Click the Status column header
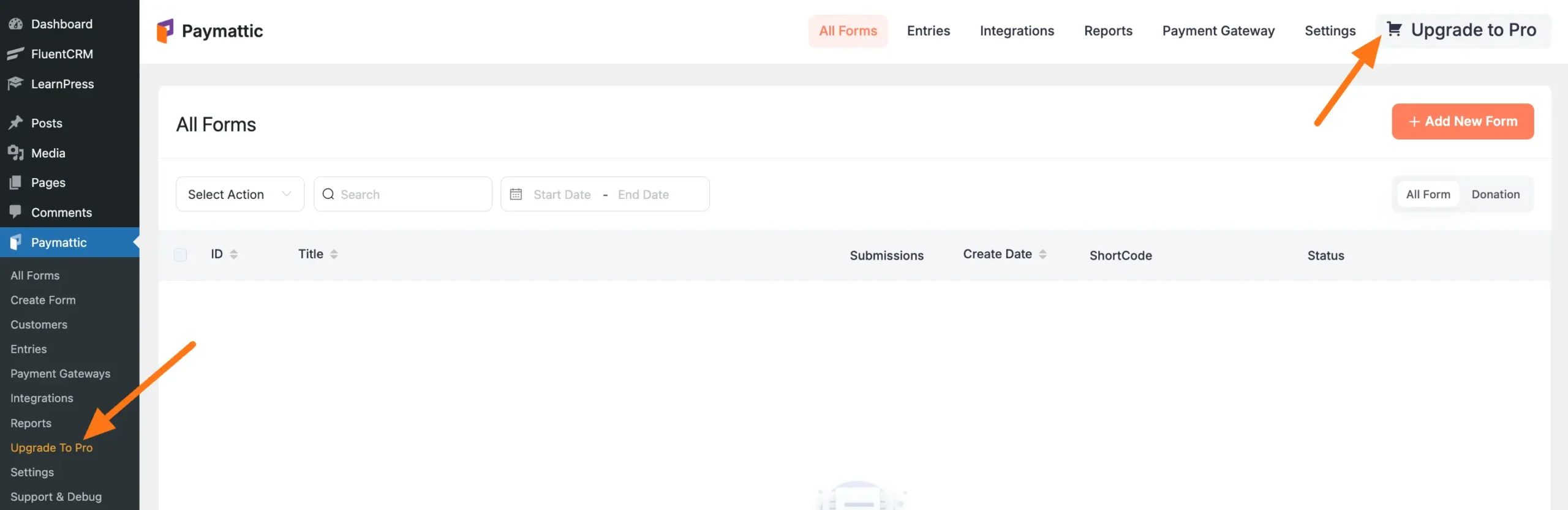 (x=1325, y=255)
